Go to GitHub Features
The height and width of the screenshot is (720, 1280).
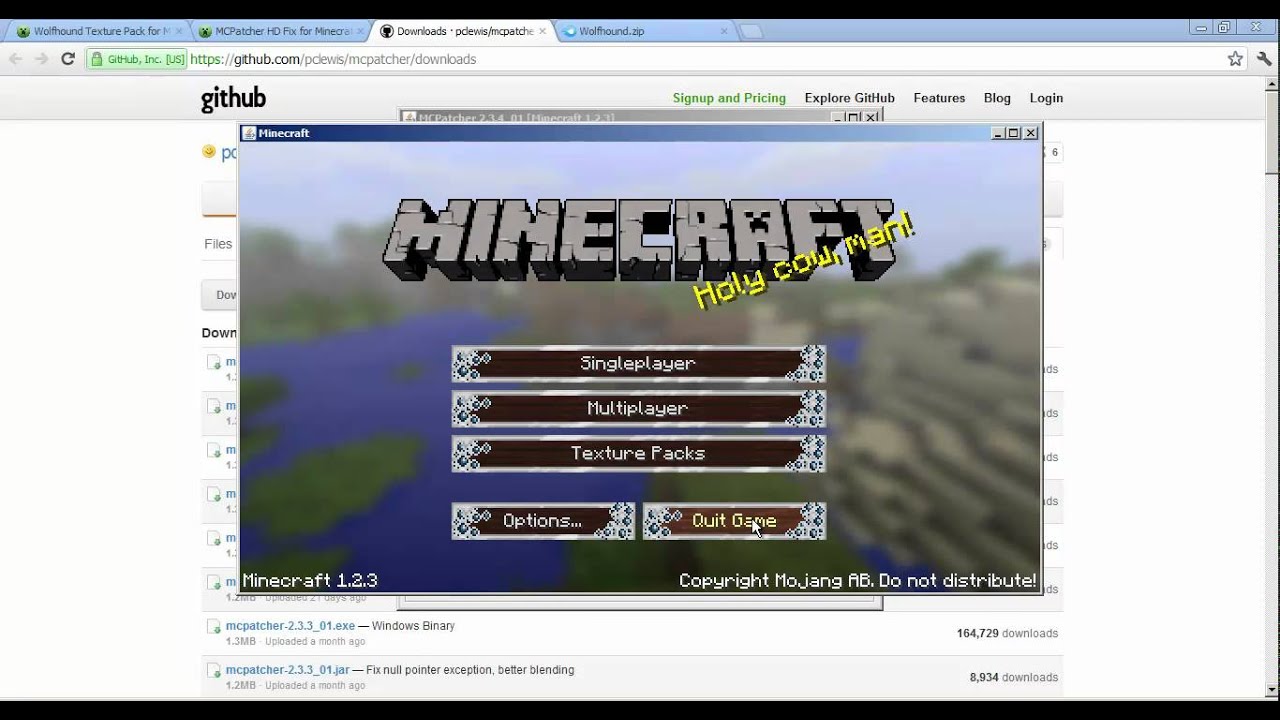click(939, 98)
